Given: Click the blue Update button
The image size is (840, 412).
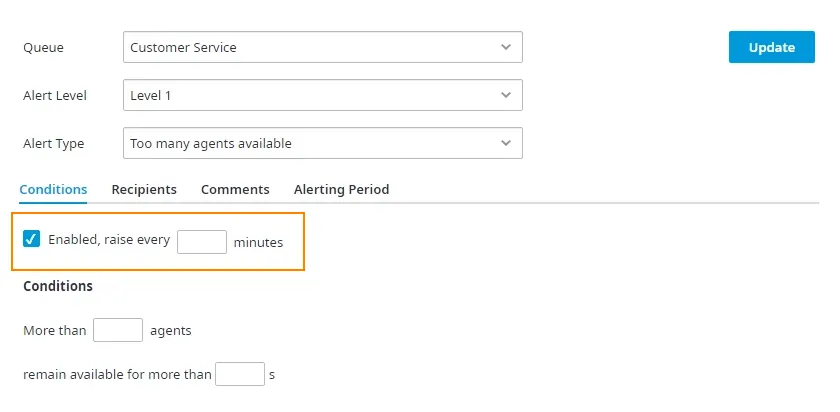Looking at the screenshot, I should click(x=771, y=47).
